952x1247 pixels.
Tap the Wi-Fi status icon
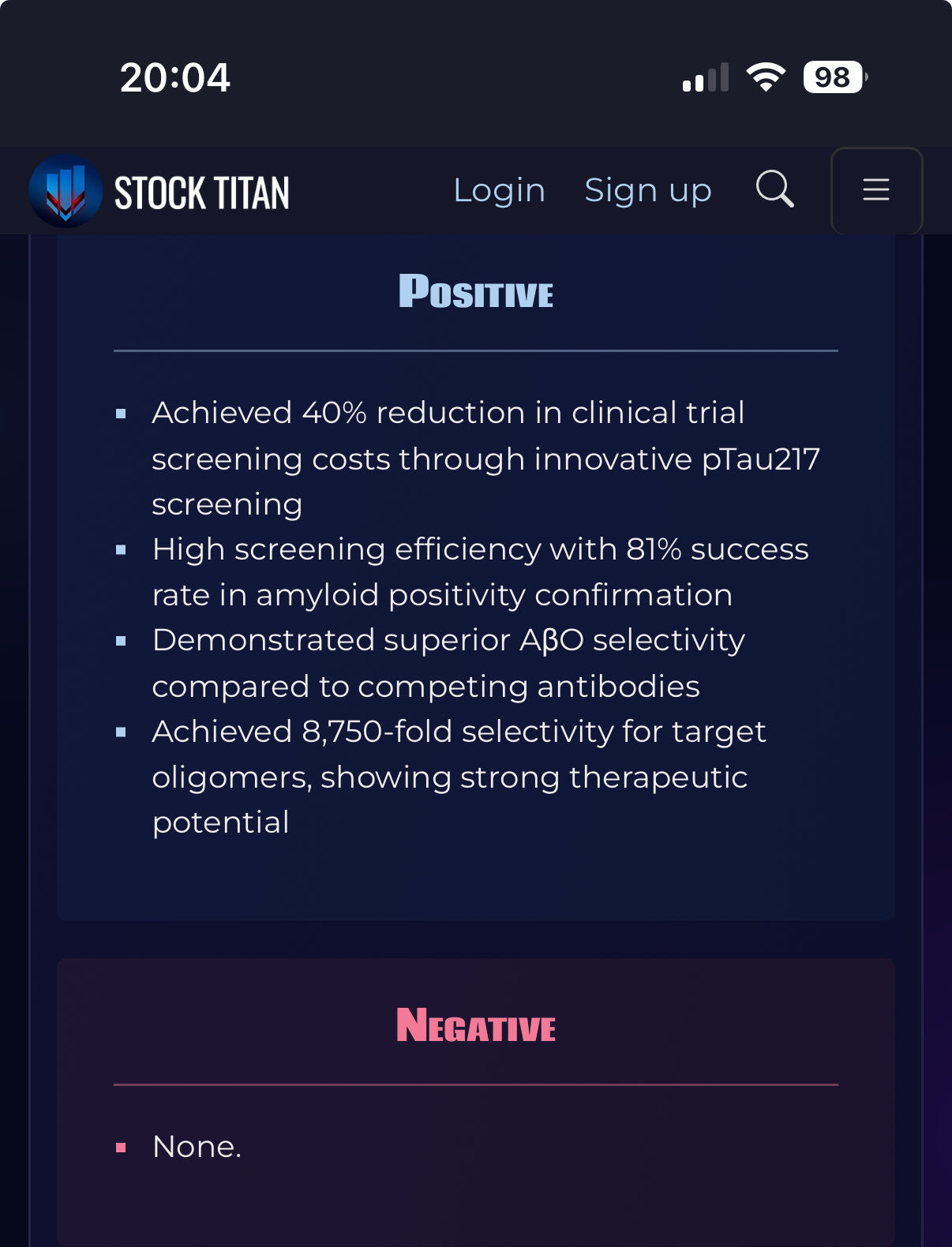[x=766, y=77]
